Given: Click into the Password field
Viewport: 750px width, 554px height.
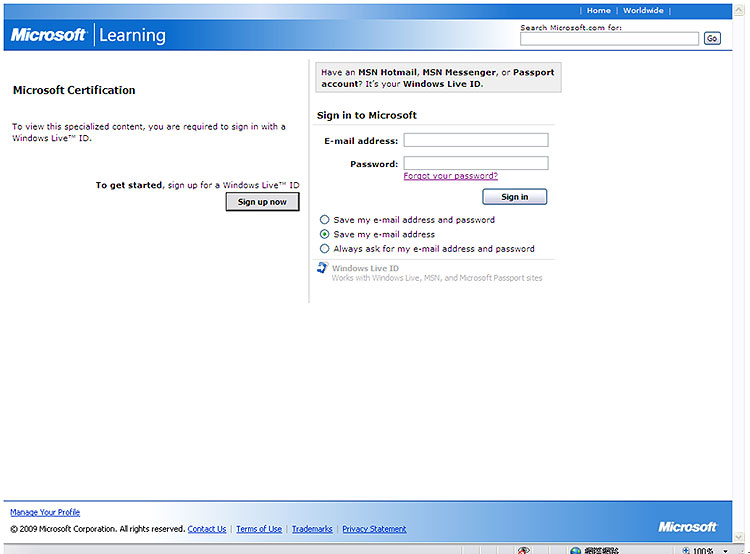Looking at the screenshot, I should coord(476,163).
